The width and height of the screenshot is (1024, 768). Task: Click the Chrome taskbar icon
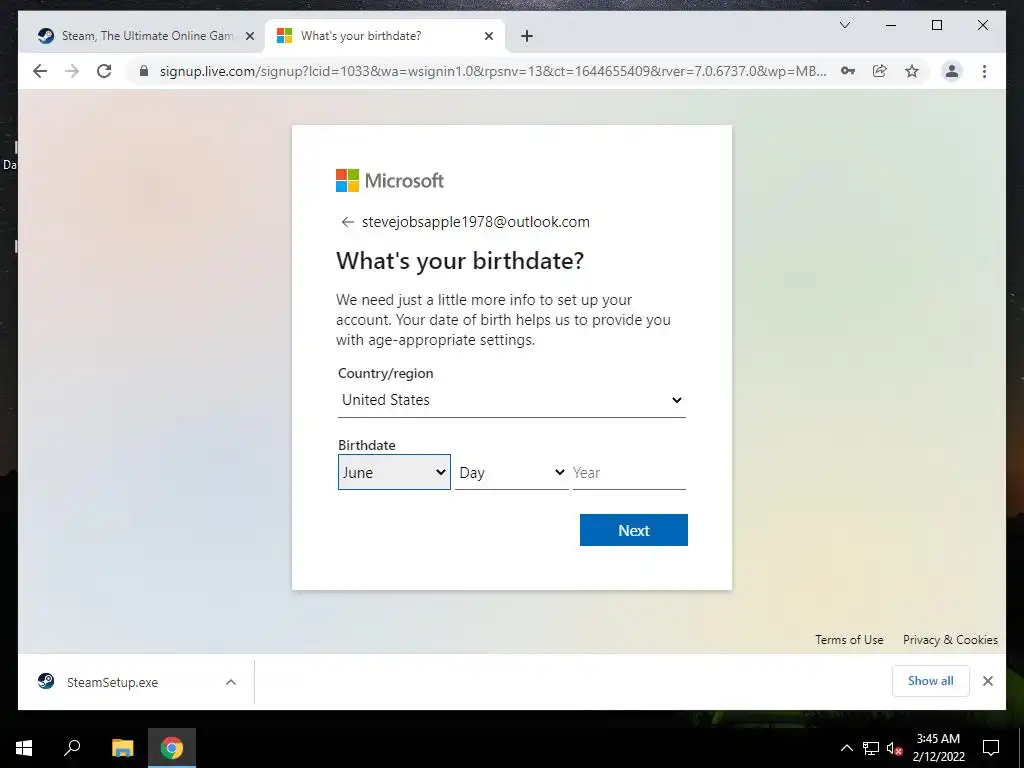point(172,748)
